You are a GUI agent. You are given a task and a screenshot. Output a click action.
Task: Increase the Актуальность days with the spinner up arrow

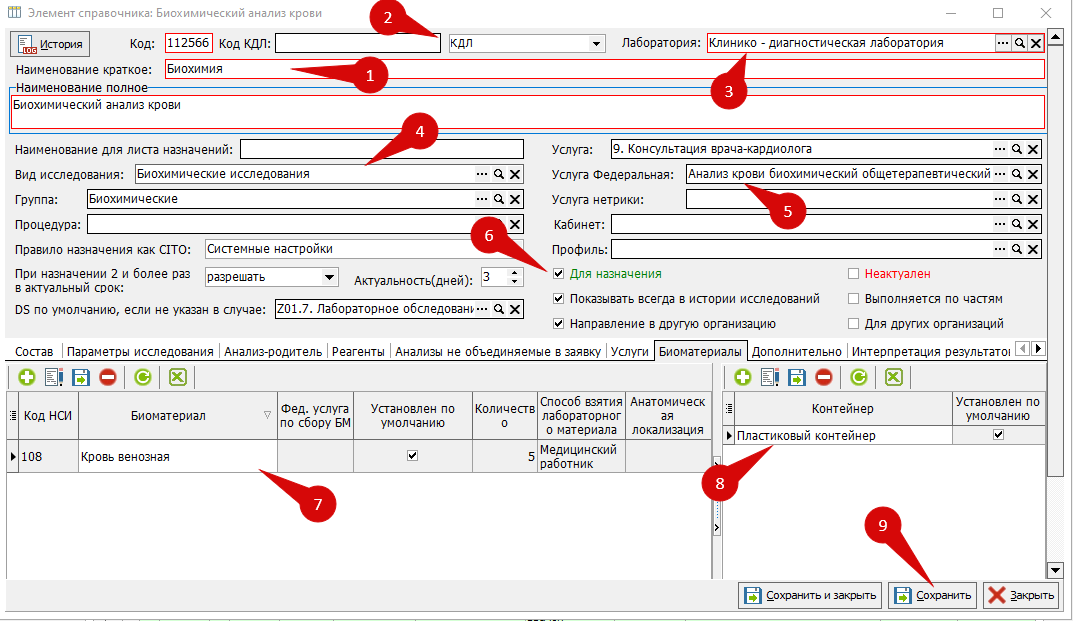(x=515, y=273)
